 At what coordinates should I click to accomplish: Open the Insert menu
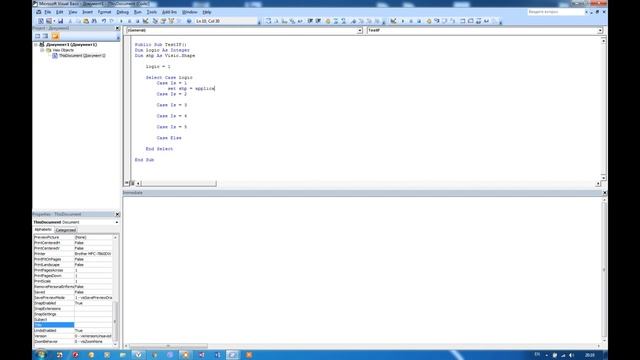87,12
